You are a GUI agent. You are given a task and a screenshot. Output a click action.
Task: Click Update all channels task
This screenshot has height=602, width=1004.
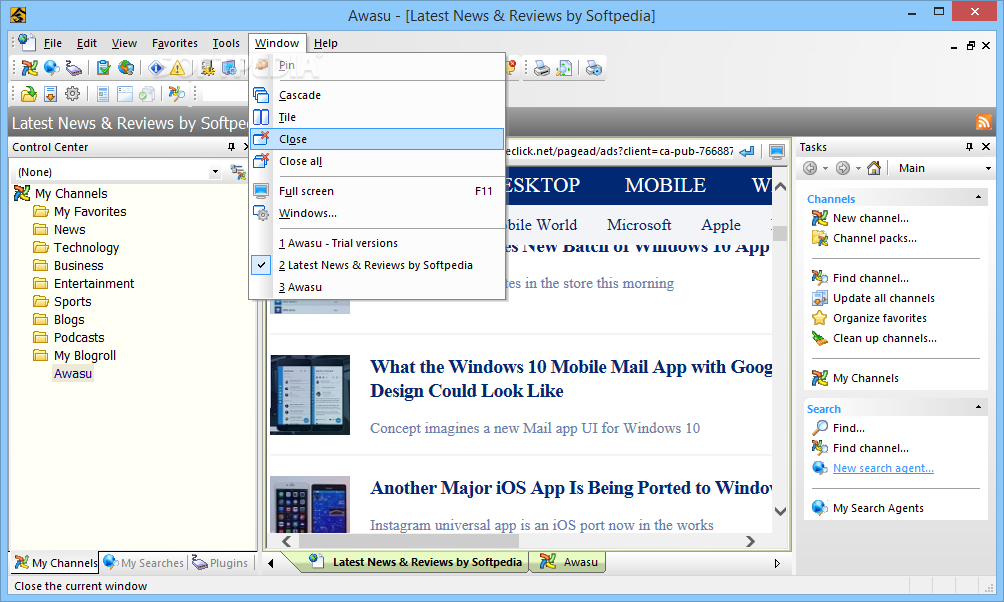(x=884, y=298)
